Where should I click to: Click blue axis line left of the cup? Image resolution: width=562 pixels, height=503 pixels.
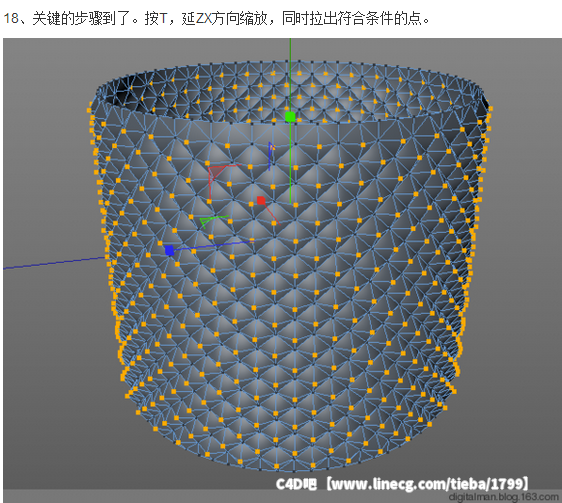[54, 263]
